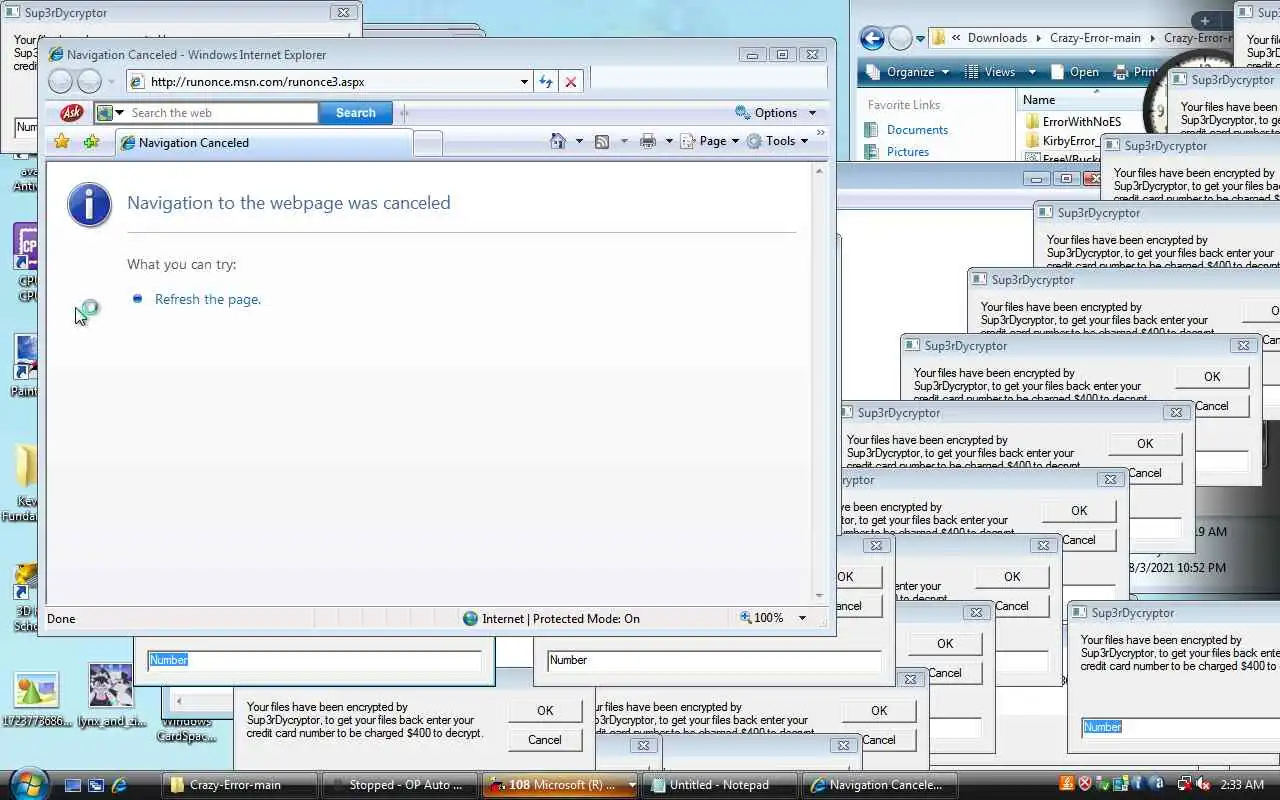Viewport: 1280px width, 800px height.
Task: Click the IE scrollbar up arrow
Action: pyautogui.click(x=819, y=171)
